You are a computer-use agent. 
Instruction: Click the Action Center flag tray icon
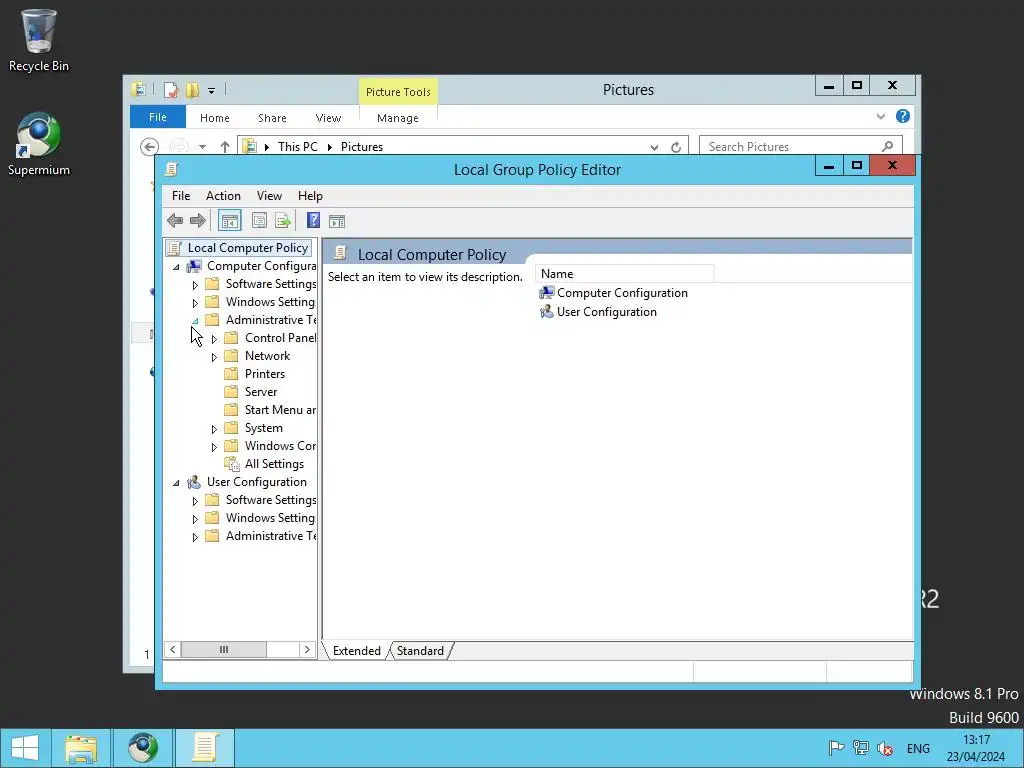click(836, 748)
